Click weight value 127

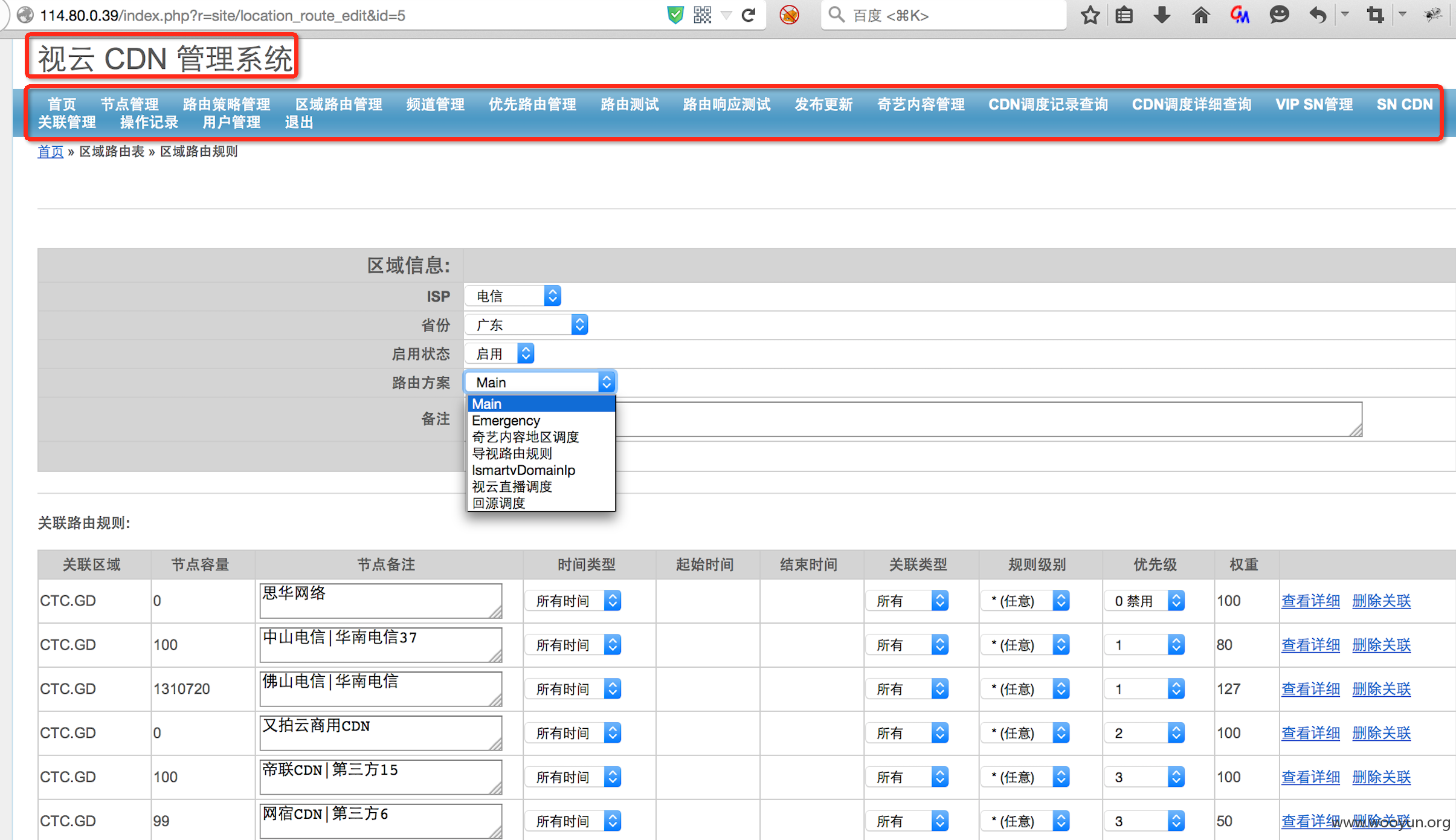(1228, 689)
